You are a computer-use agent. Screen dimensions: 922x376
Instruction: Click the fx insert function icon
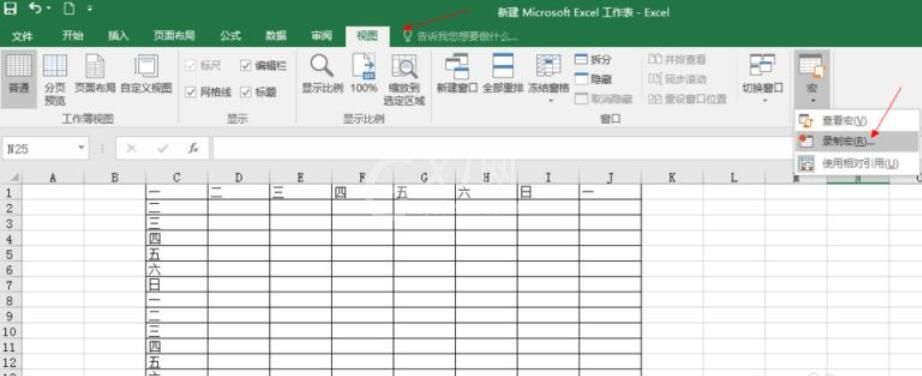pyautogui.click(x=193, y=149)
